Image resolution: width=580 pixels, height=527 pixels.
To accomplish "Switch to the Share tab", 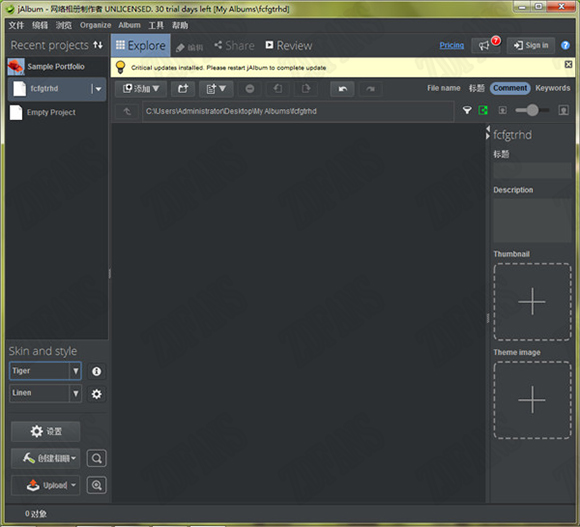I will pyautogui.click(x=234, y=45).
